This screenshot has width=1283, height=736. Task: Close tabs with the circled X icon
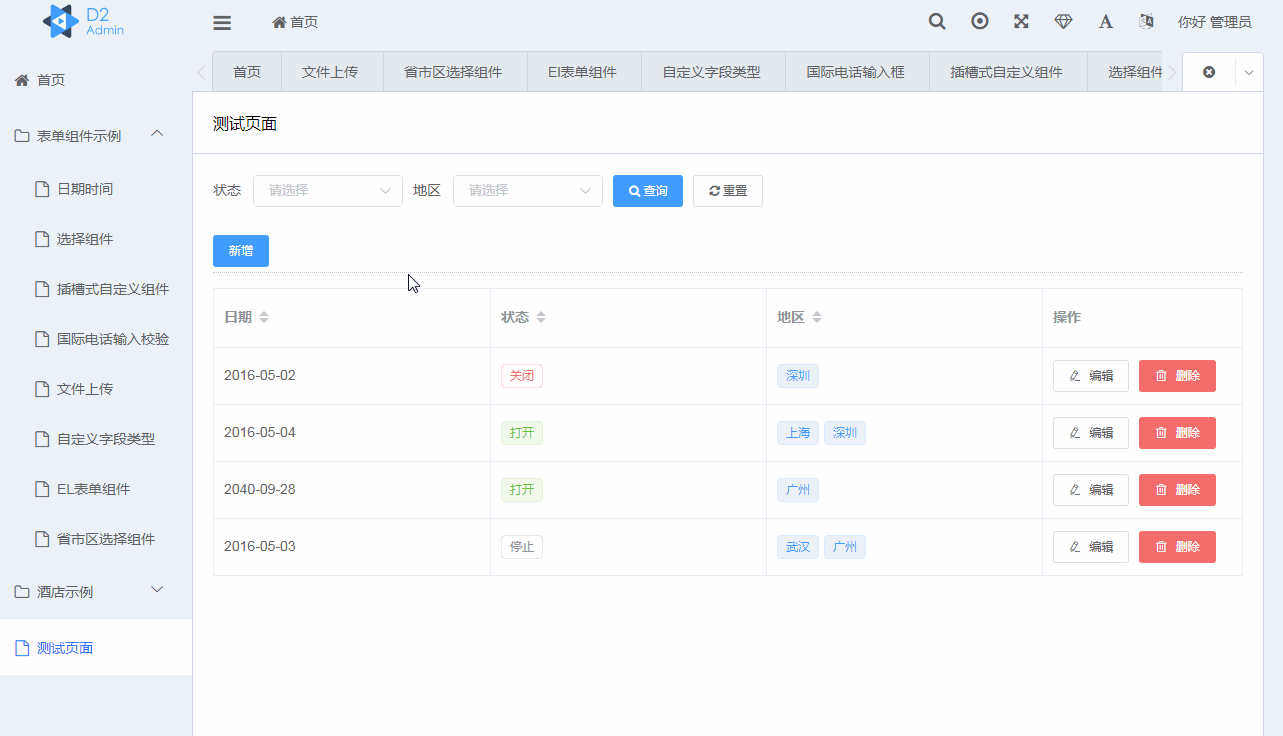[x=1209, y=72]
